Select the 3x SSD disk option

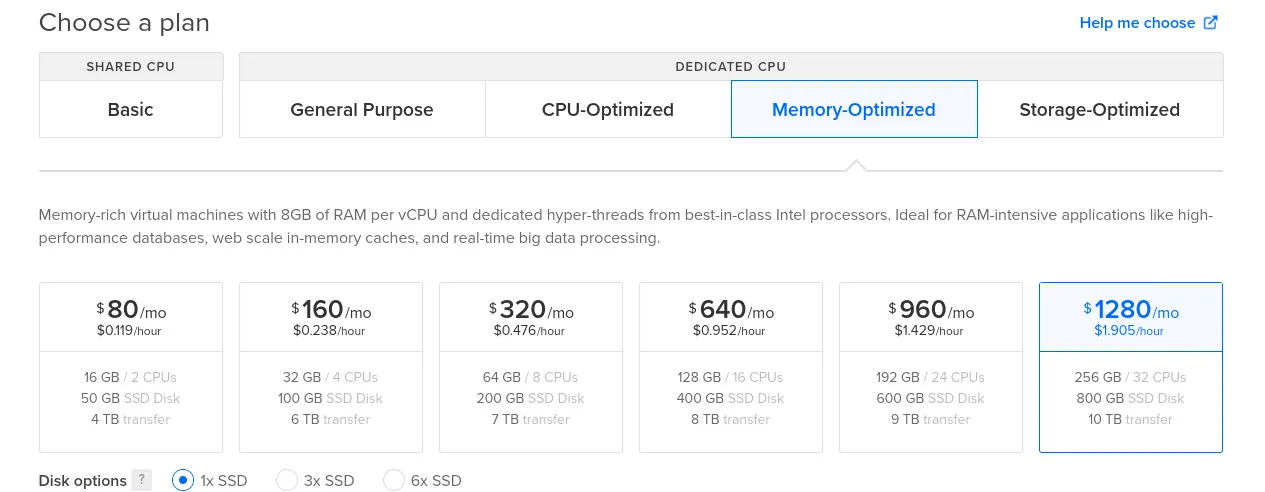click(287, 481)
